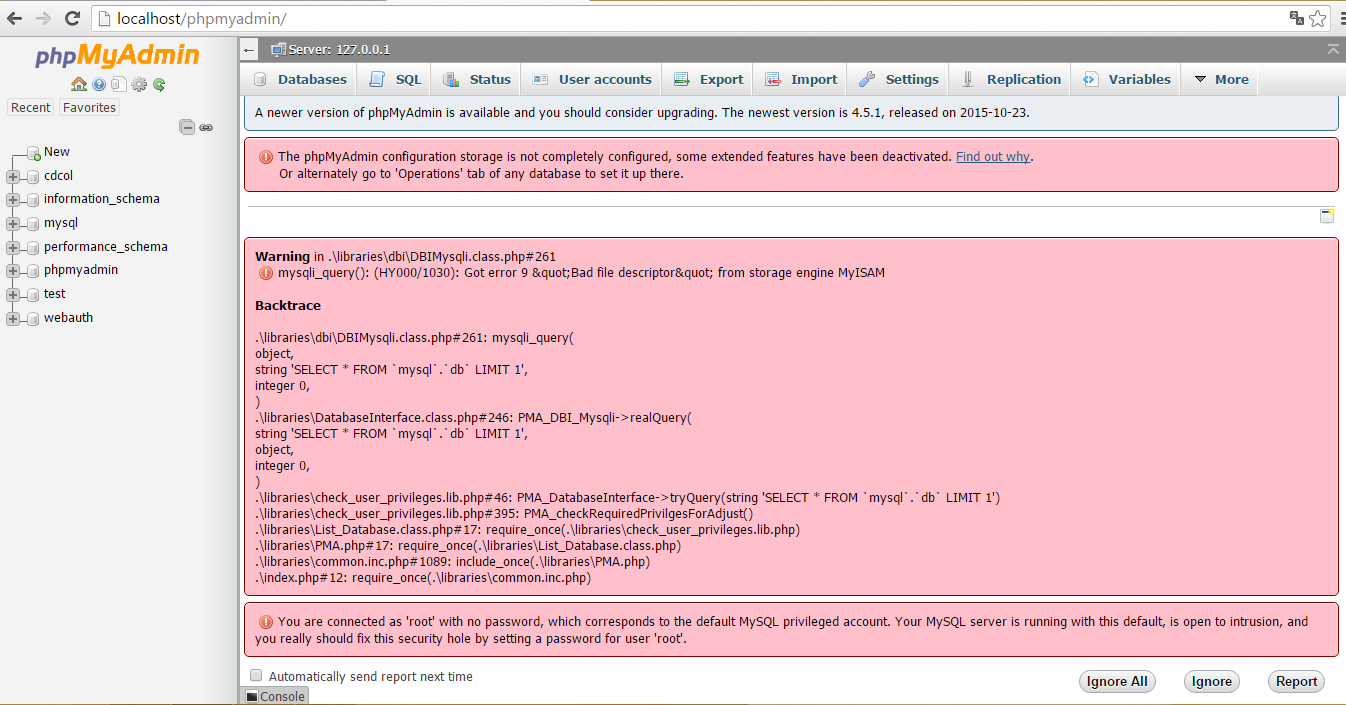Click the Ignore All button
The height and width of the screenshot is (705, 1346).
(x=1117, y=682)
